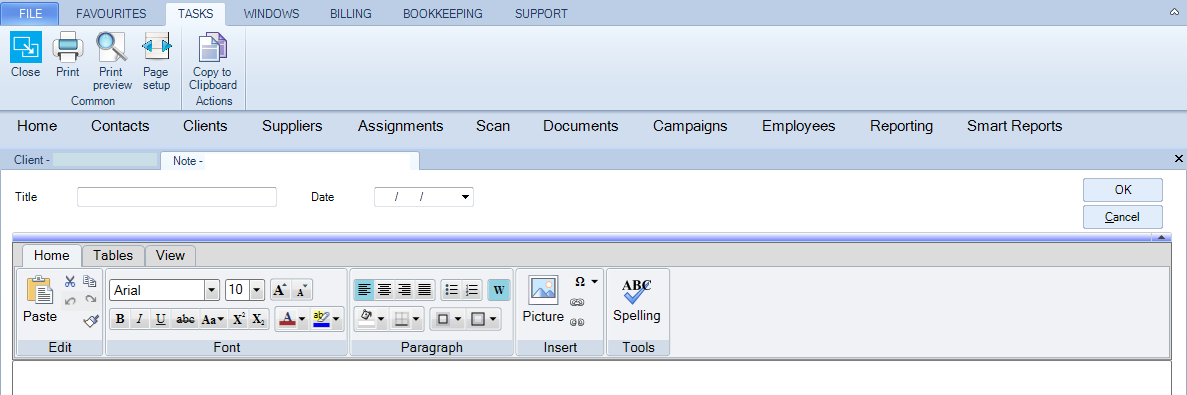The image size is (1187, 395).
Task: Switch to the BILLING ribbon tab
Action: click(x=350, y=14)
